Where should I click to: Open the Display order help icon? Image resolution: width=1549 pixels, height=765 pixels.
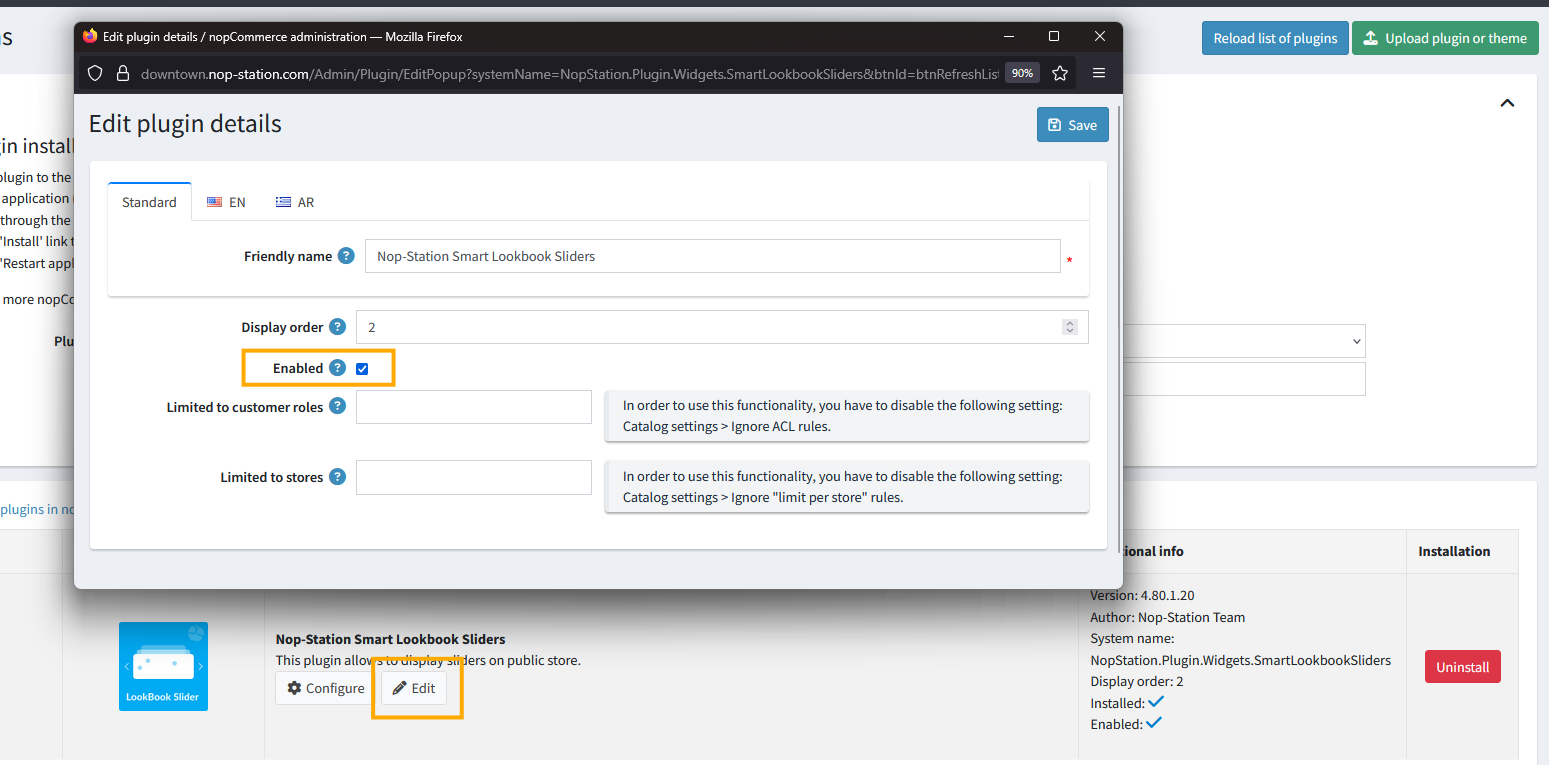click(x=338, y=327)
